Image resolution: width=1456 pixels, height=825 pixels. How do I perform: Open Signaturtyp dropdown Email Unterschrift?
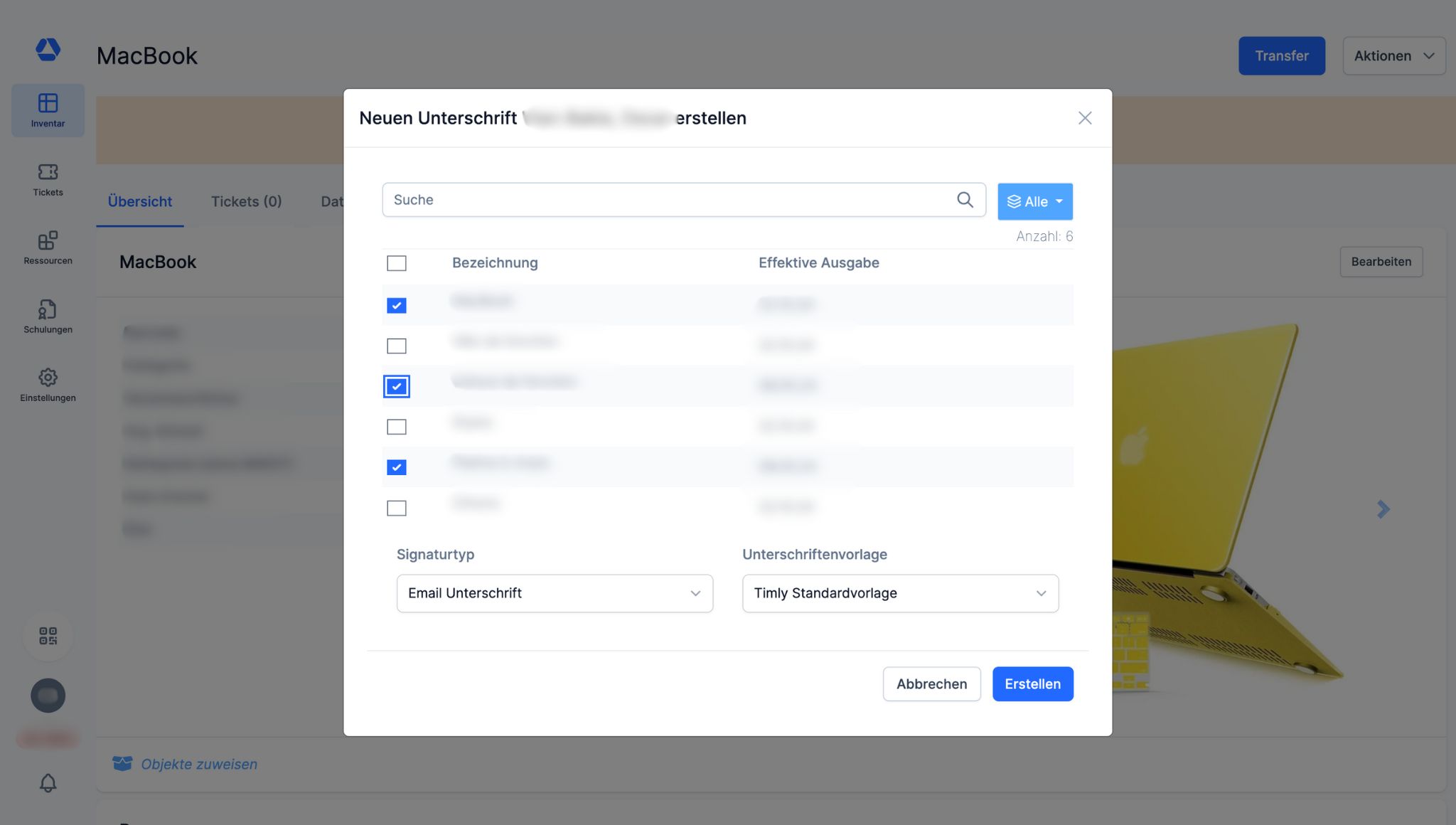point(555,593)
